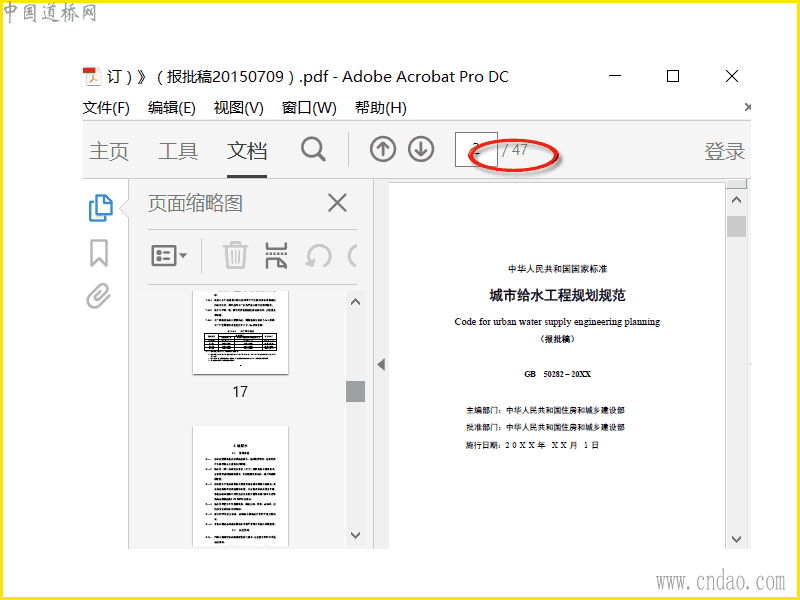Click the 页面缩略图 panel title
This screenshot has width=800, height=600.
(195, 203)
